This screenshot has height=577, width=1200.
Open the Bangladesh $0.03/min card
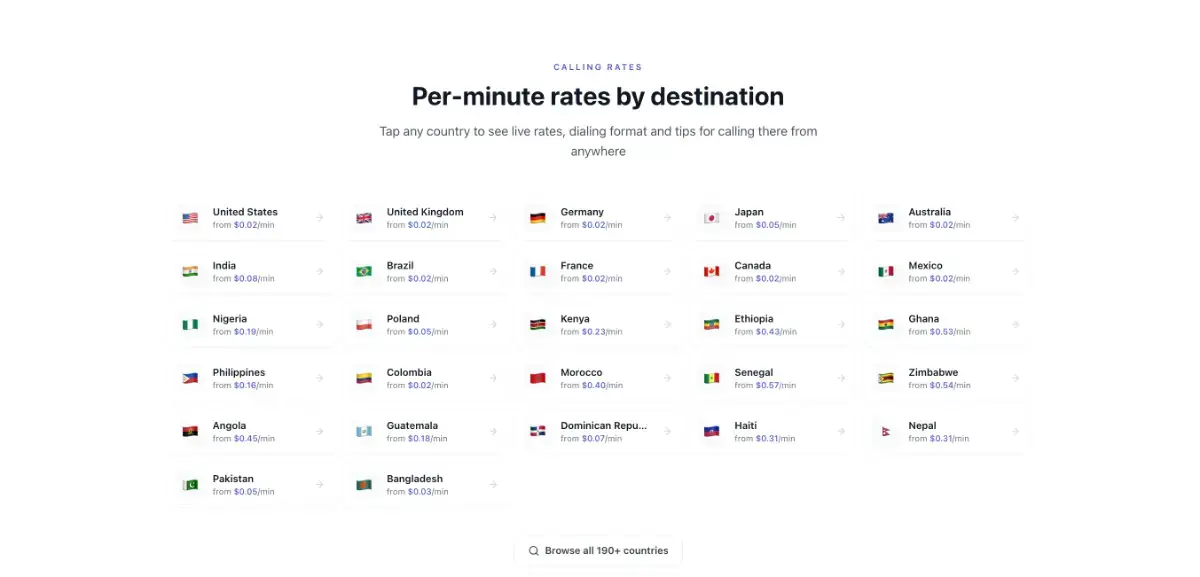point(426,485)
